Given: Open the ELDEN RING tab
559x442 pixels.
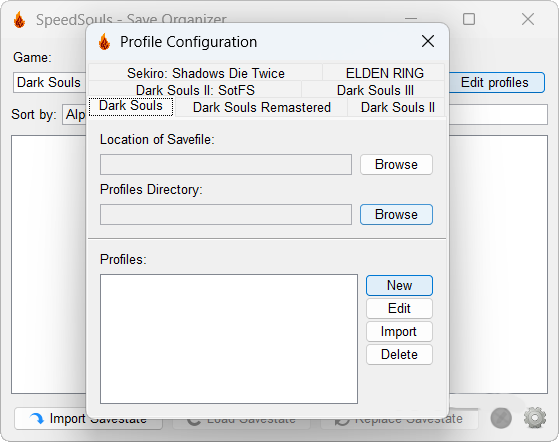Looking at the screenshot, I should tap(384, 73).
